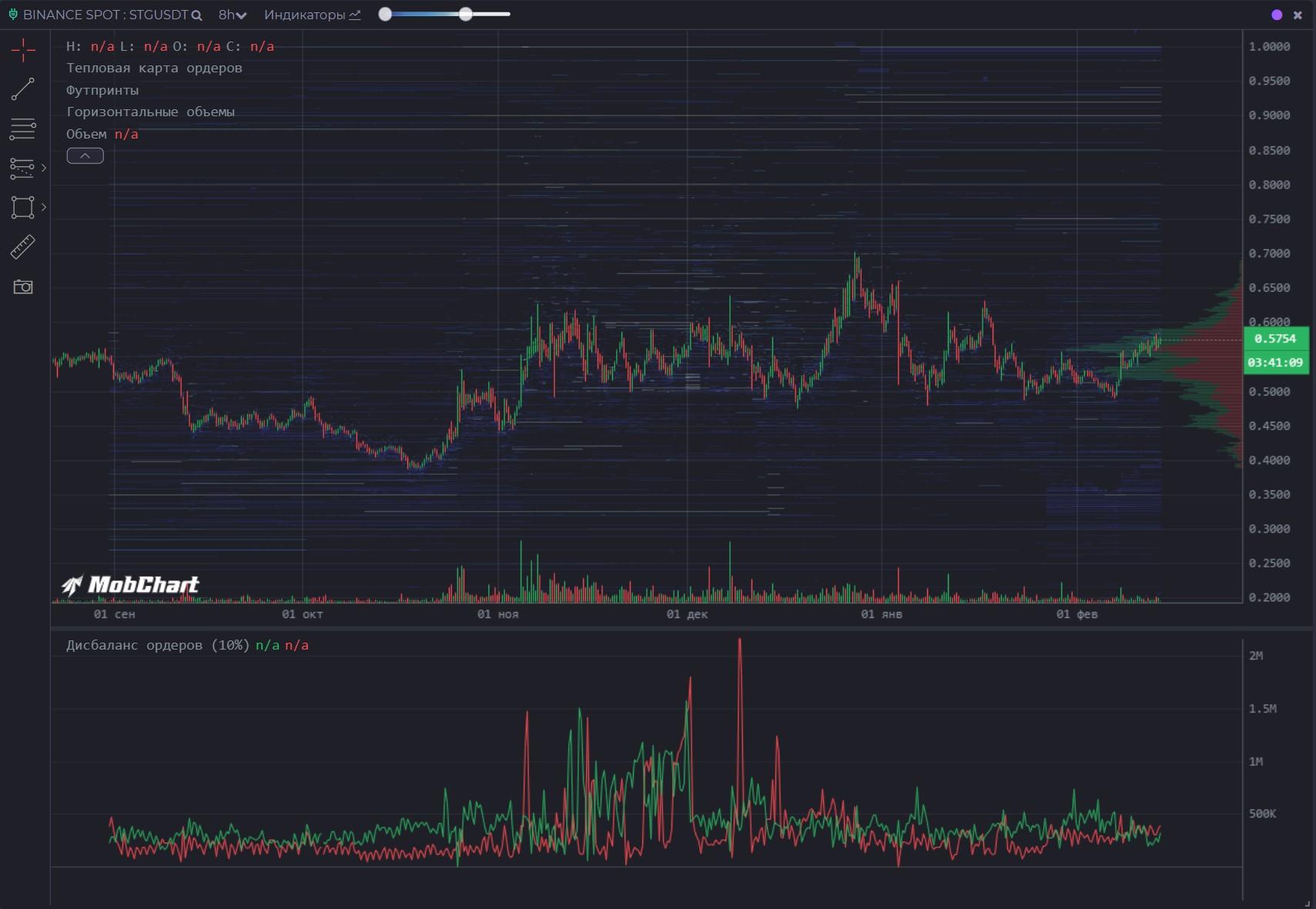Click the Объем n/a legend entry

tap(102, 134)
